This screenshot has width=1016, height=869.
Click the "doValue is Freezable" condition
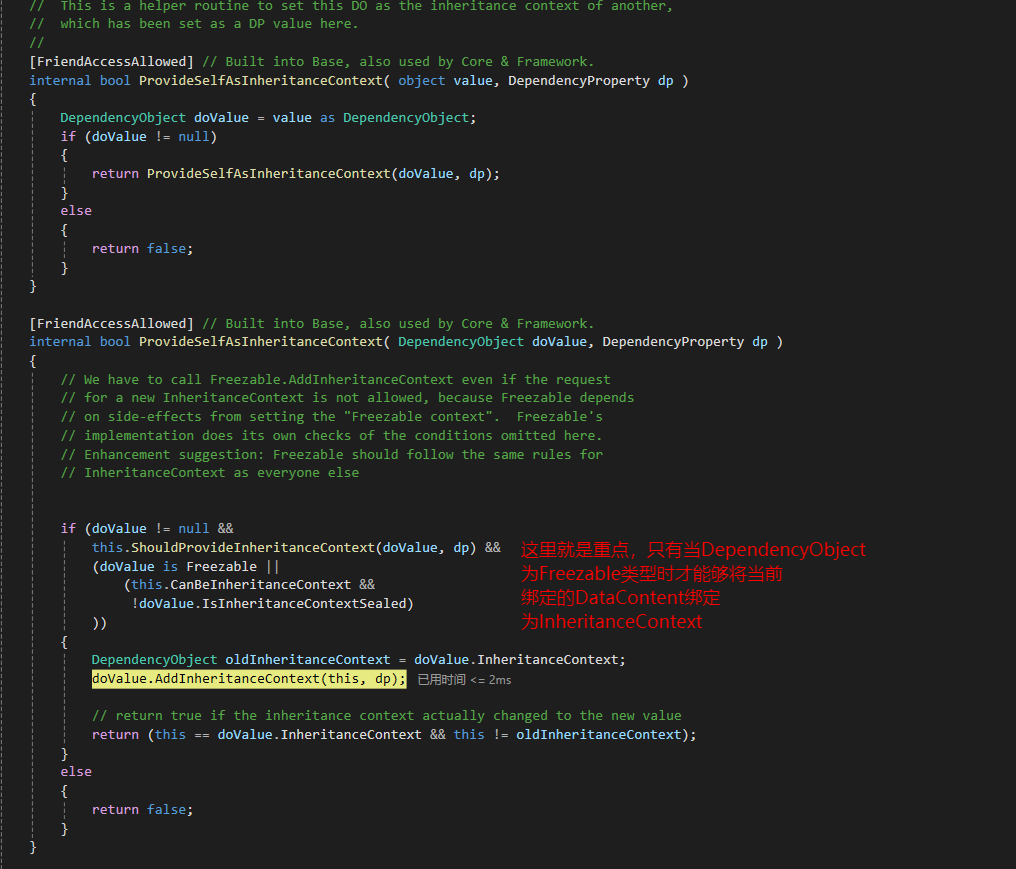pyautogui.click(x=178, y=566)
